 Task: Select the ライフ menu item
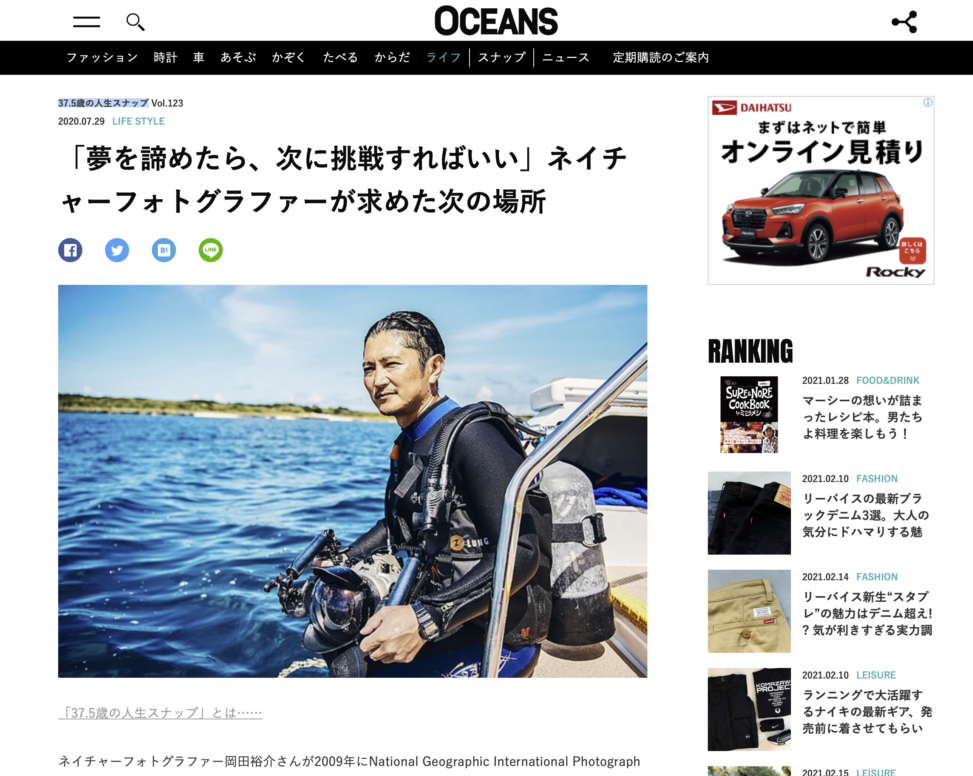coord(443,58)
